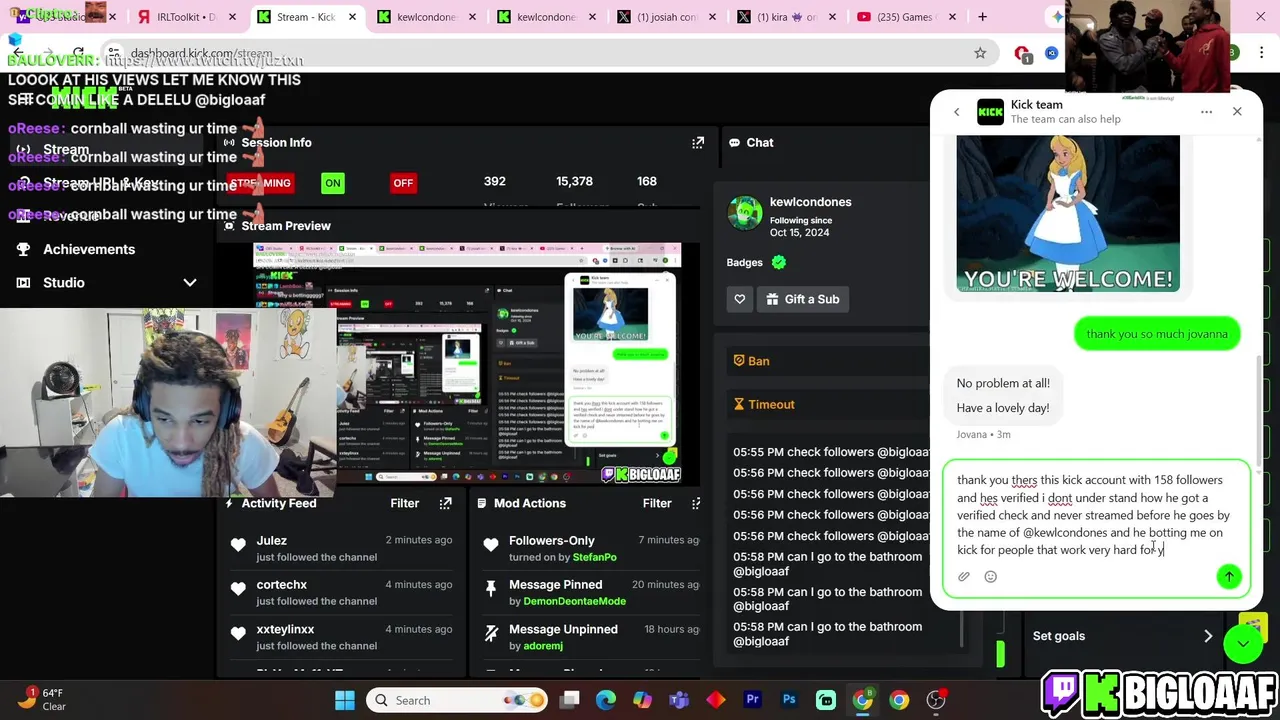
Task: Switch to the Stream - Kick tab
Action: coord(304,17)
